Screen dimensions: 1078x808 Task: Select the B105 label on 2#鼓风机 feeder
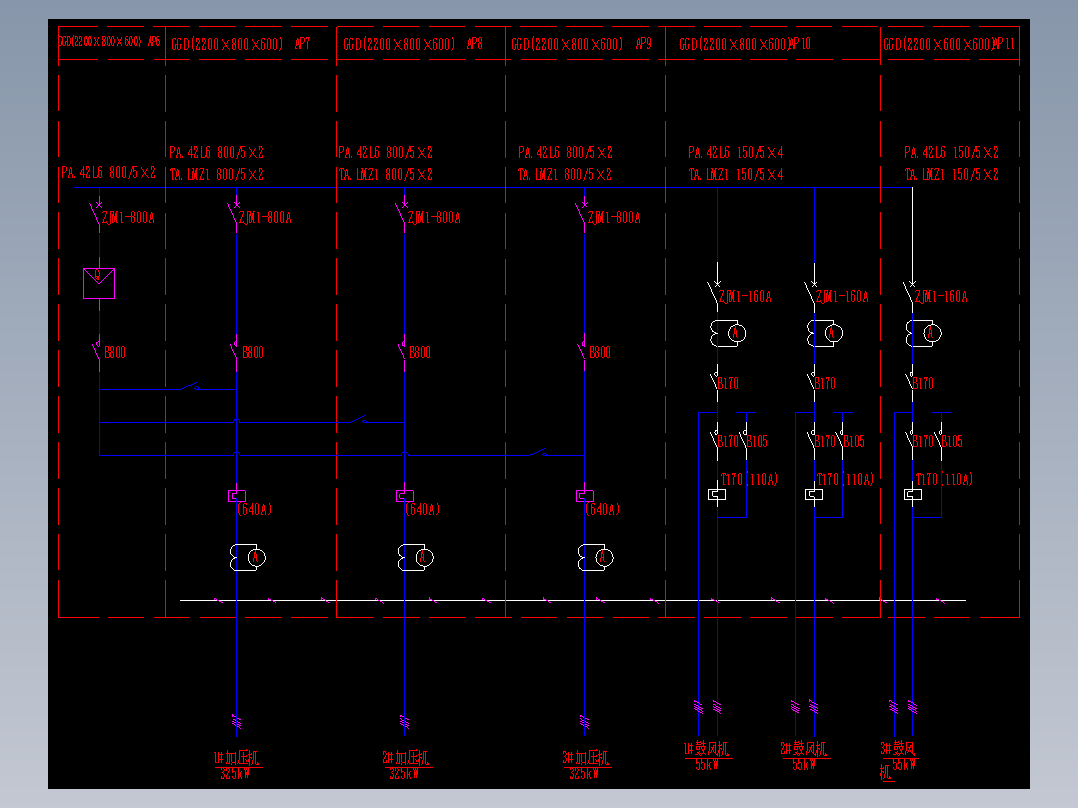click(x=854, y=441)
